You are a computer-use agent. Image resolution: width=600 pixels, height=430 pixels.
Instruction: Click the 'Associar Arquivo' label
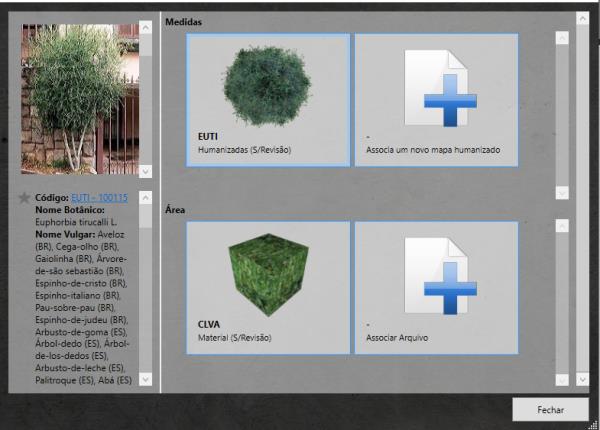click(398, 338)
